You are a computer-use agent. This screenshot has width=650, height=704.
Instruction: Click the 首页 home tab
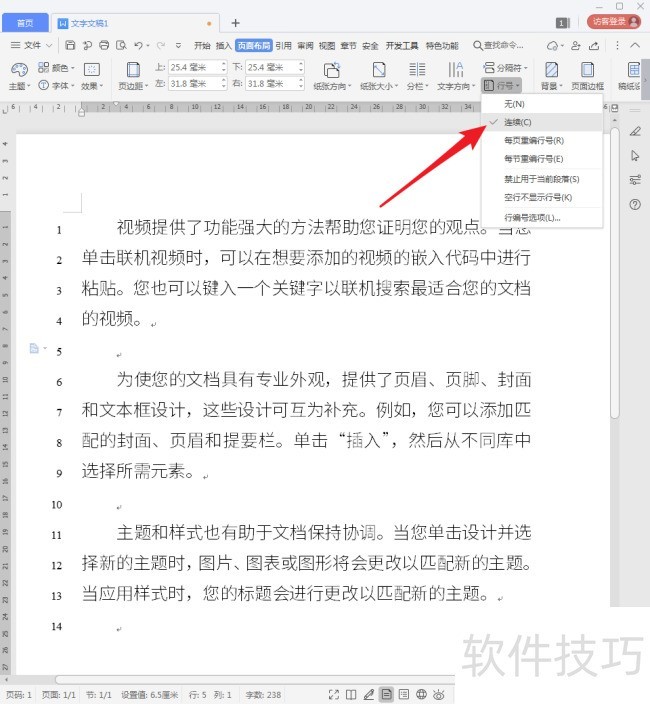point(25,22)
